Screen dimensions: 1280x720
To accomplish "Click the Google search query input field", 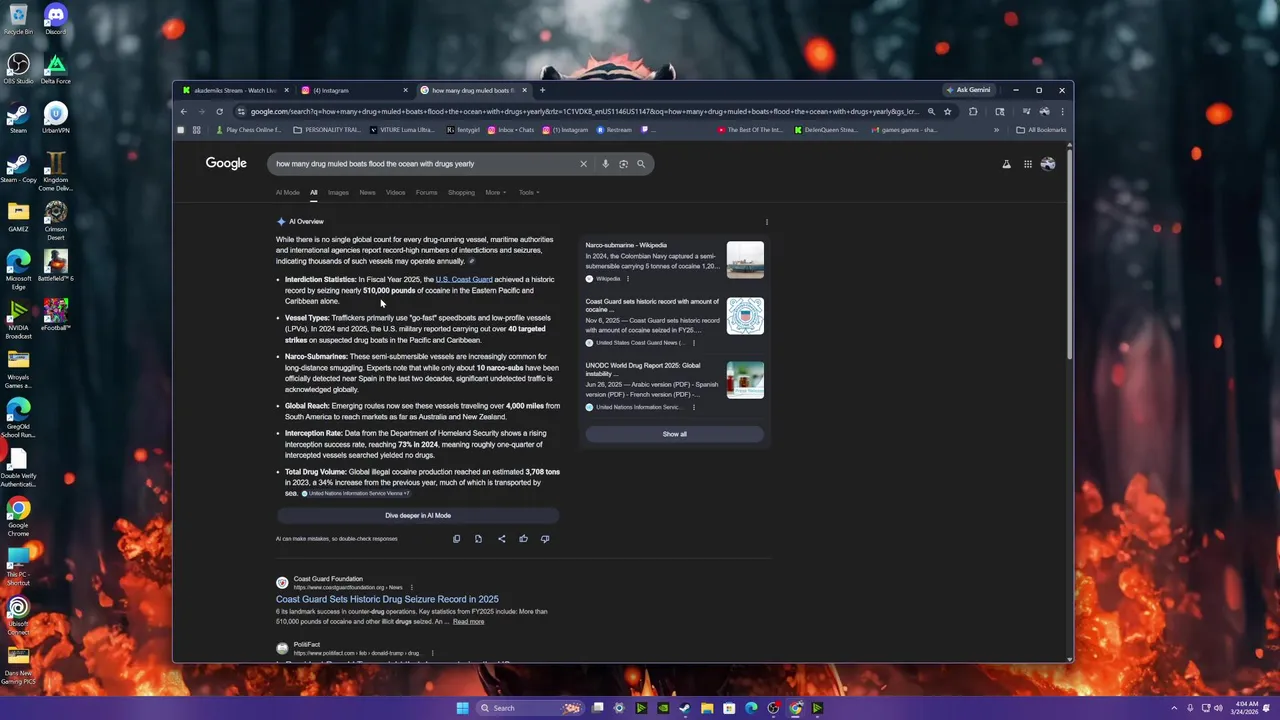I will click(425, 164).
